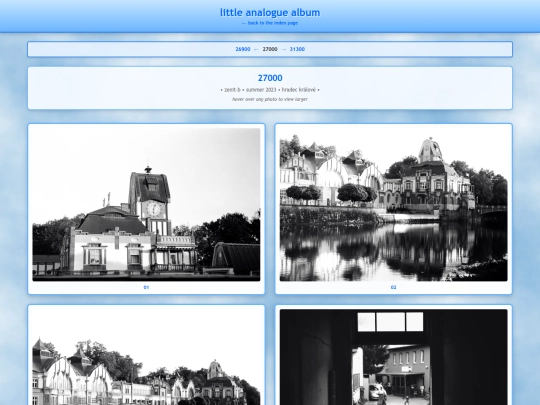Click the 01 caption under first photo
The width and height of the screenshot is (540, 405).
point(146,287)
